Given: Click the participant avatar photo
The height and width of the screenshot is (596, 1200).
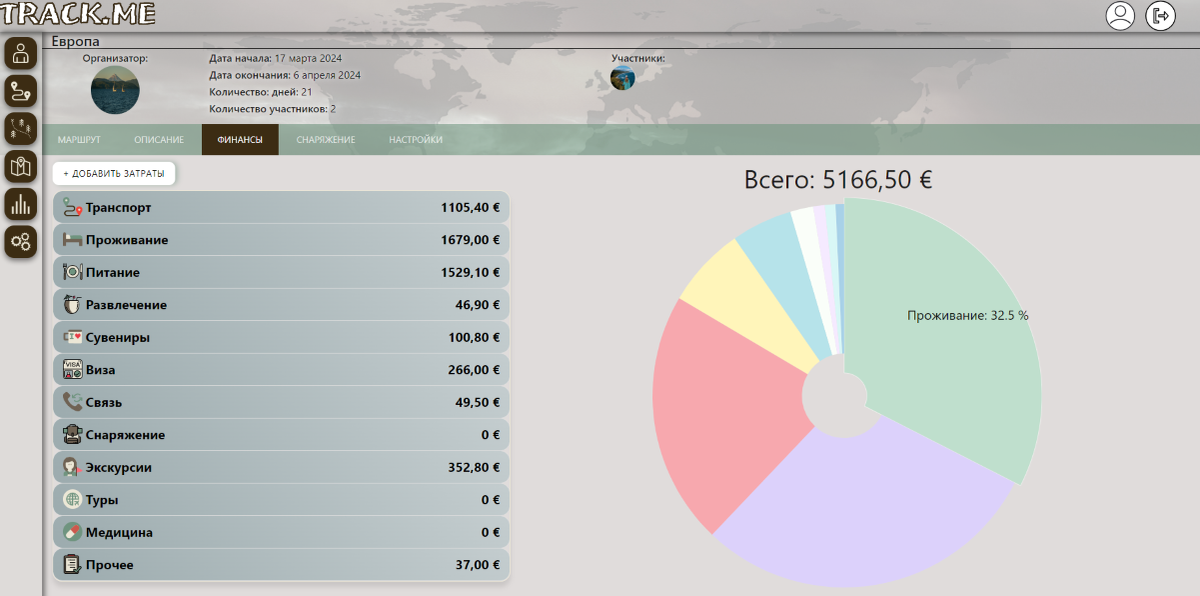Looking at the screenshot, I should (x=623, y=78).
